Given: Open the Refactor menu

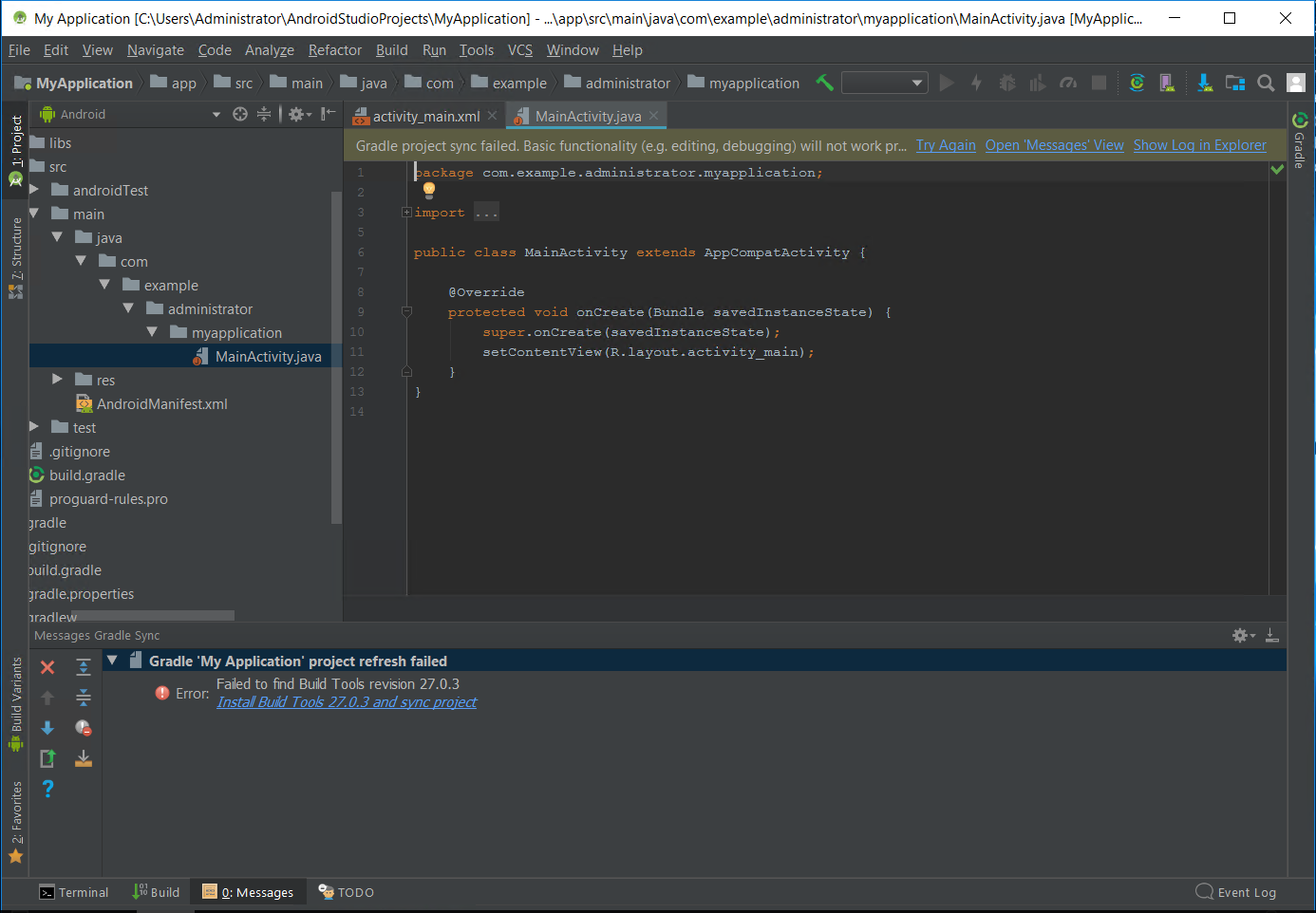Looking at the screenshot, I should click(335, 50).
